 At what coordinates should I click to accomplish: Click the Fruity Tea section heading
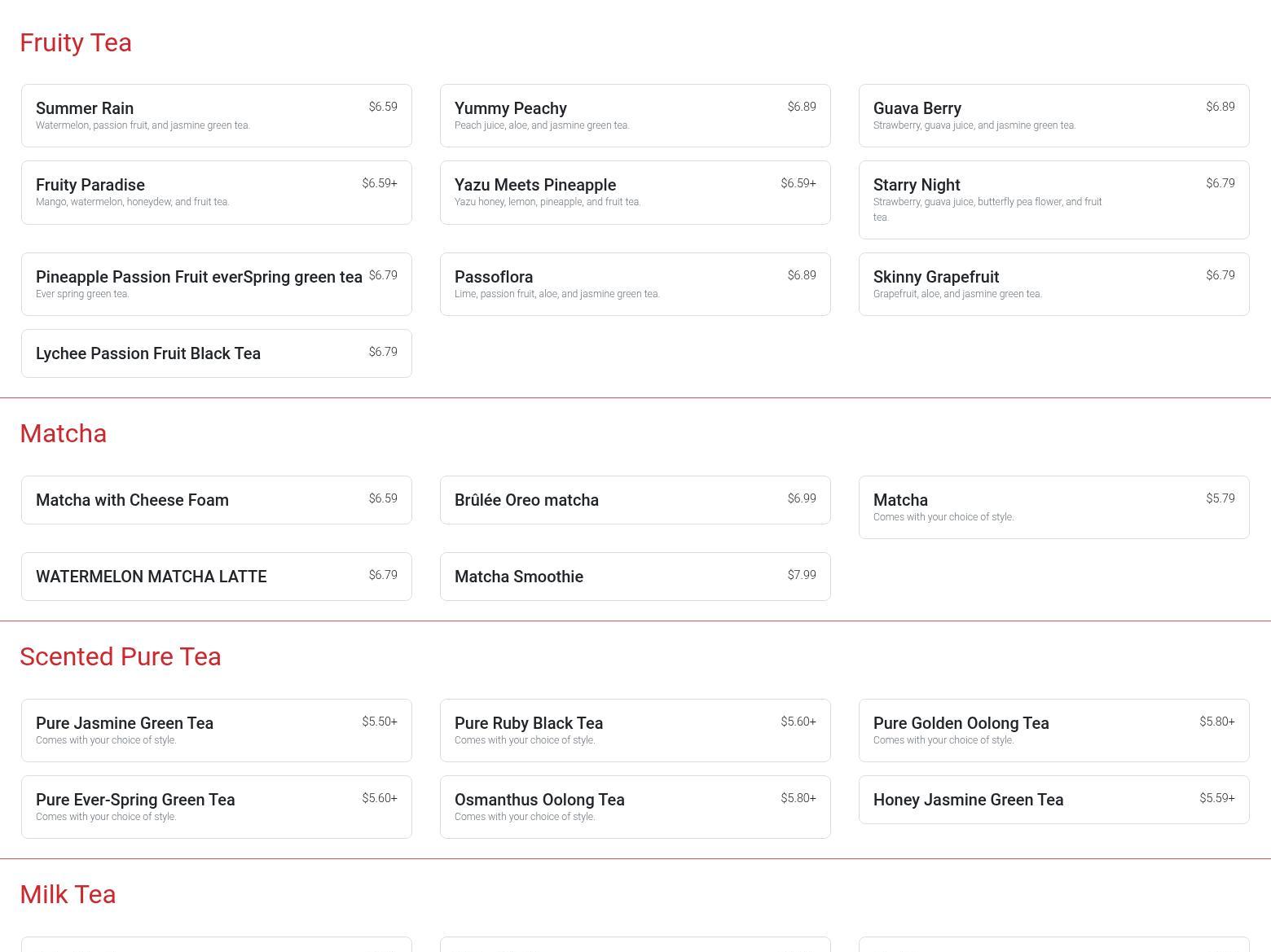[x=76, y=42]
